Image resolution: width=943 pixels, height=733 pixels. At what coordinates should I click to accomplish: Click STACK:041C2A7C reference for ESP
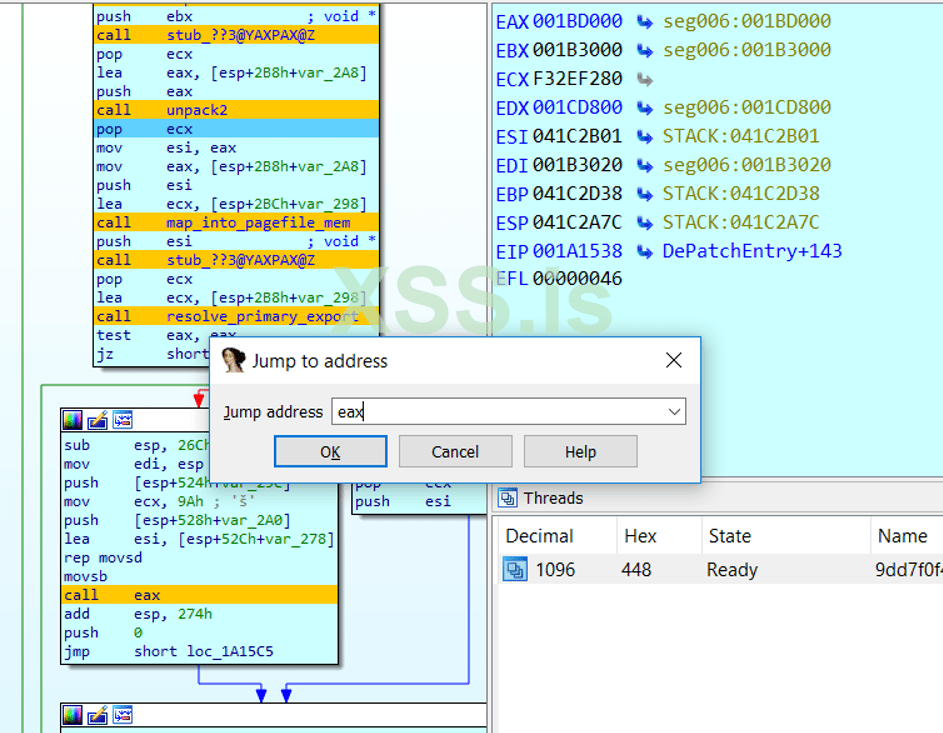pyautogui.click(x=741, y=222)
